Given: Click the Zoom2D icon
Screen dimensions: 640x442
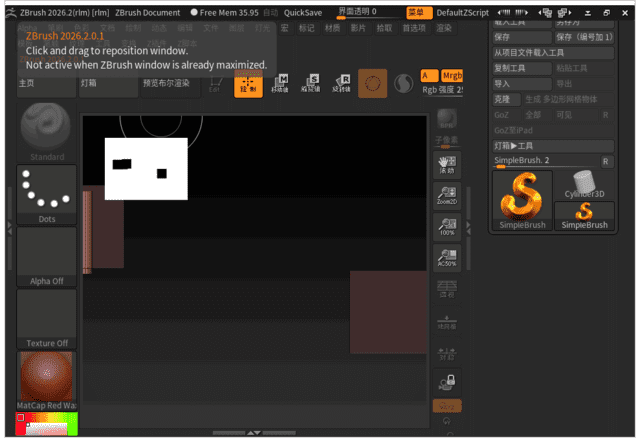Looking at the screenshot, I should tap(447, 196).
